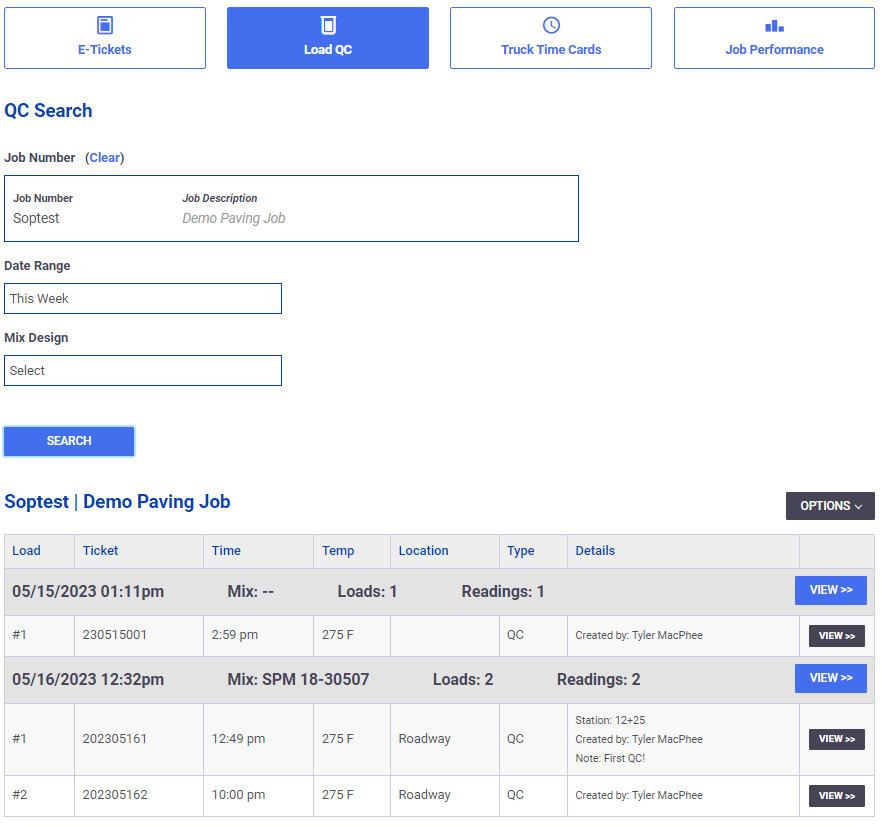View load for ticket 230515001
The image size is (882, 827).
[x=836, y=636]
